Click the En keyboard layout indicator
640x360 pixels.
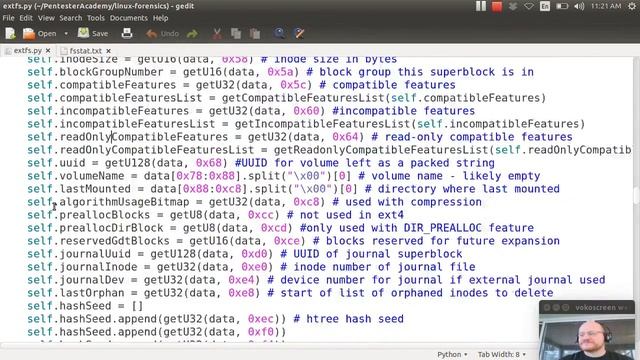coord(545,6)
